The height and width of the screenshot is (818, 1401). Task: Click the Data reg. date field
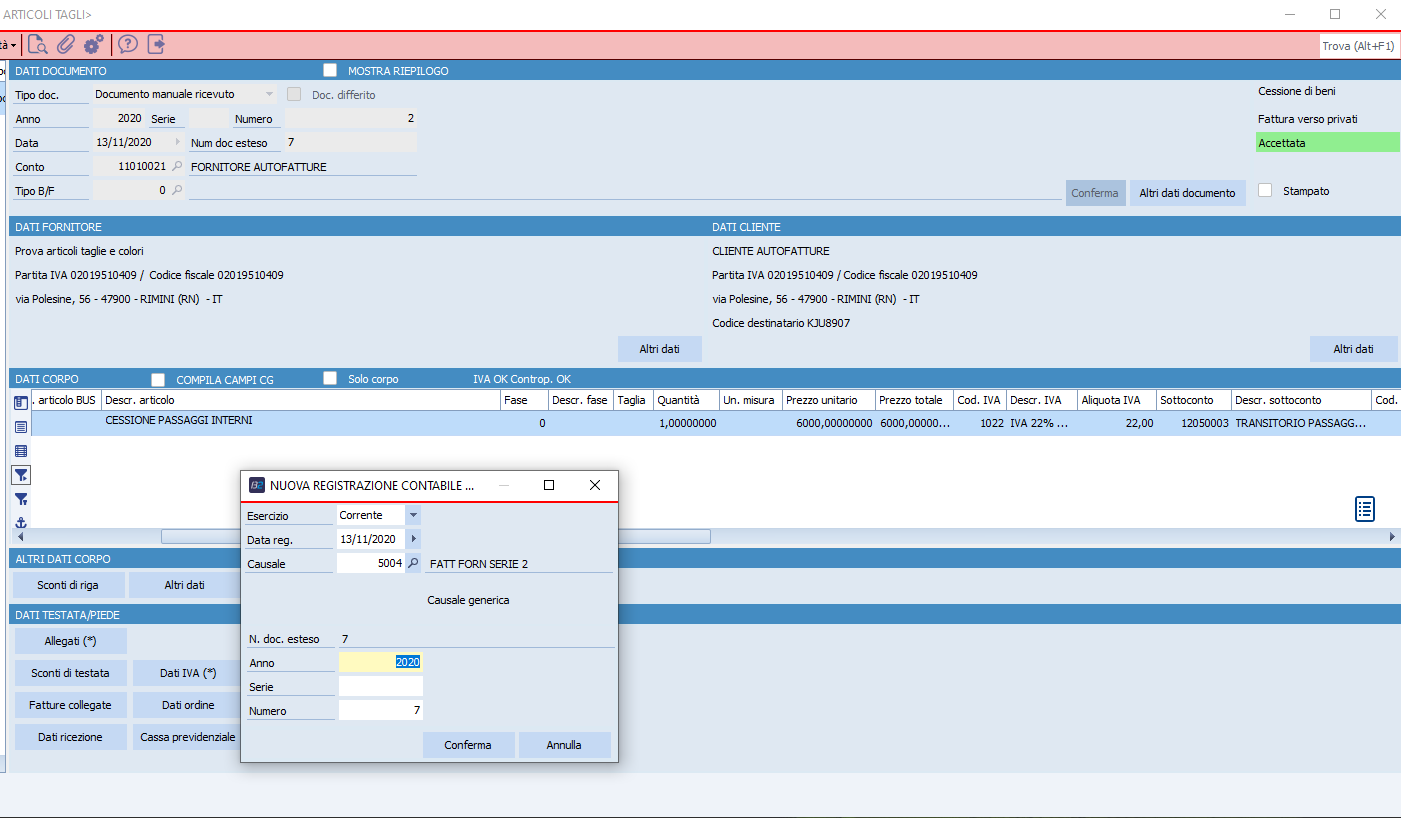click(x=371, y=539)
